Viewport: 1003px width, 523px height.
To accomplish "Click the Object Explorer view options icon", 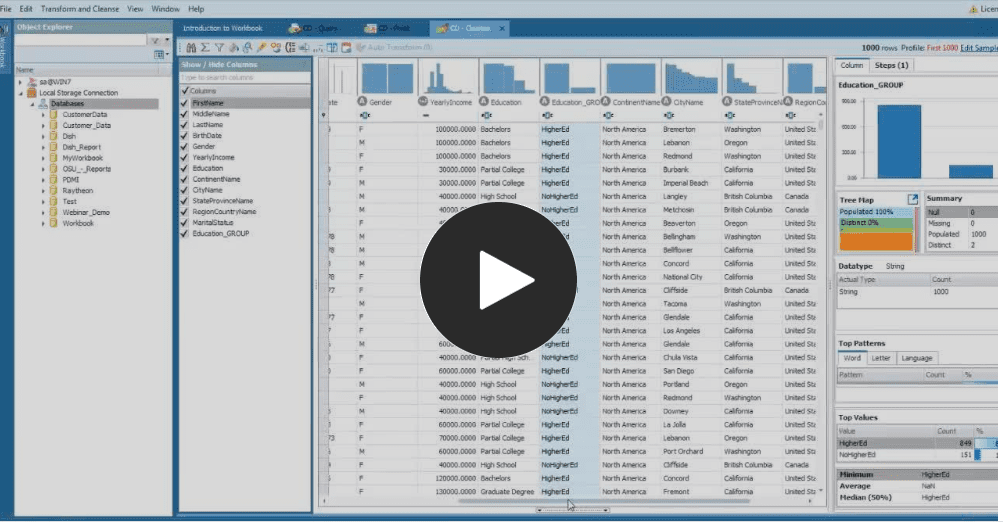I will coord(159,55).
